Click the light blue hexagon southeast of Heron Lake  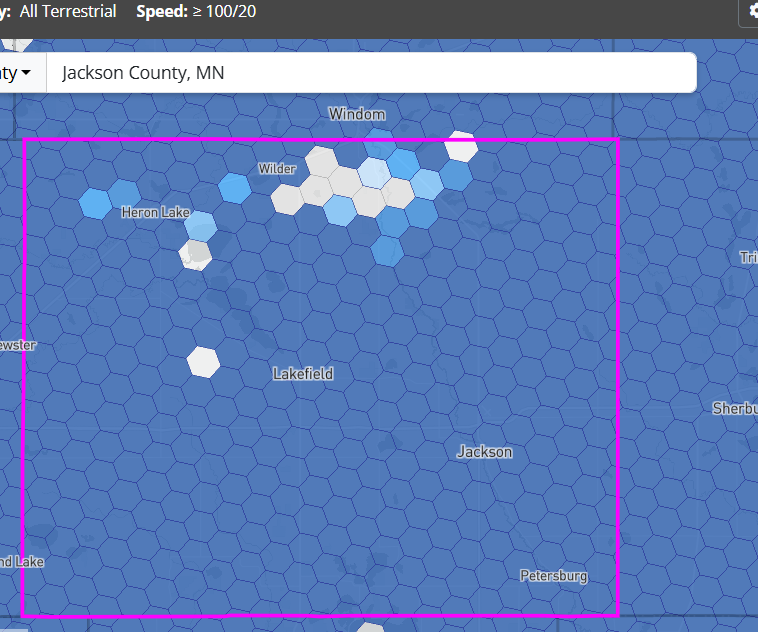coord(201,226)
